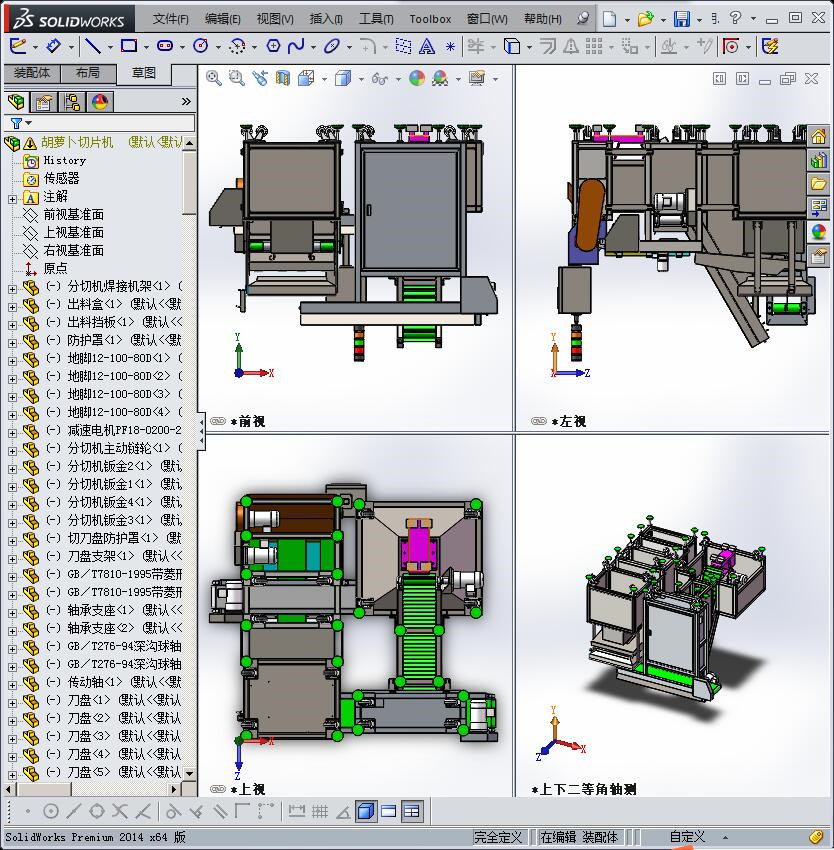Image resolution: width=834 pixels, height=850 pixels.
Task: Click the Save icon in title bar
Action: tap(682, 19)
